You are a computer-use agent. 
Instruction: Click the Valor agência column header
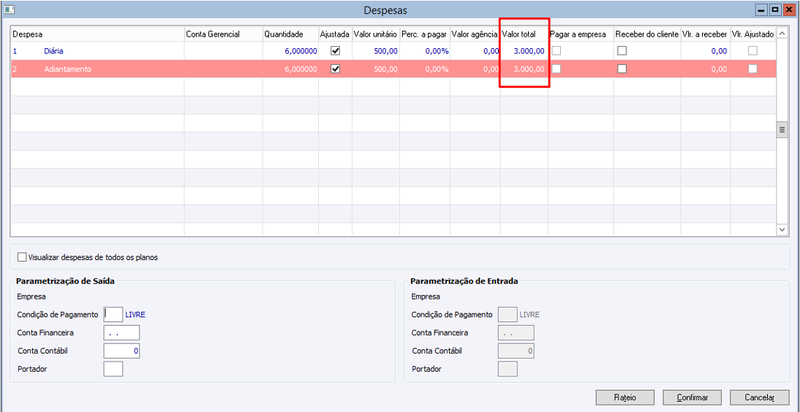click(x=475, y=34)
